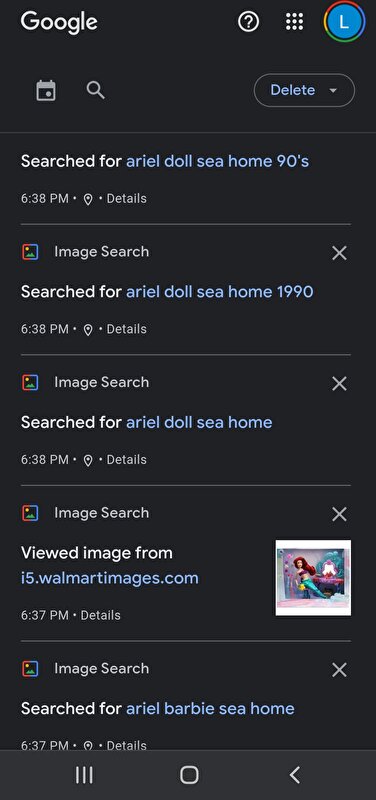The height and width of the screenshot is (800, 376).
Task: Remove the 'ariel doll sea home' search entry
Action: pyautogui.click(x=339, y=383)
